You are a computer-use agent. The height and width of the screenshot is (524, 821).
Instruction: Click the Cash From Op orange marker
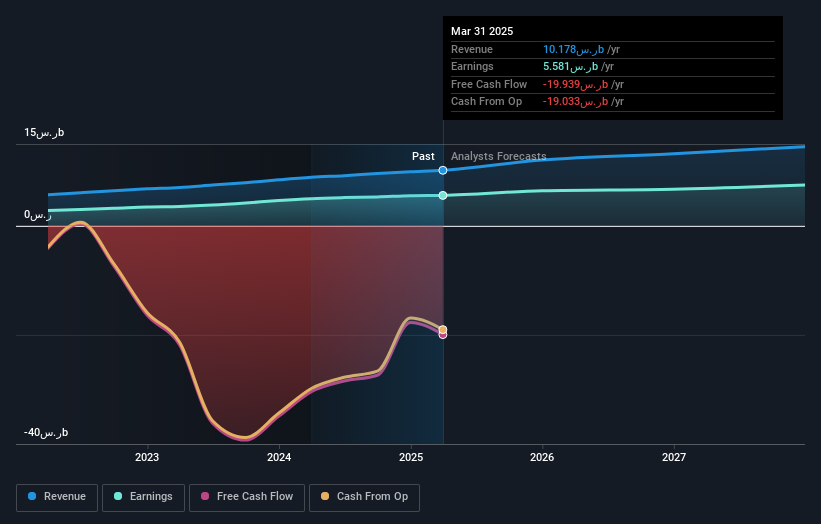coord(443,329)
